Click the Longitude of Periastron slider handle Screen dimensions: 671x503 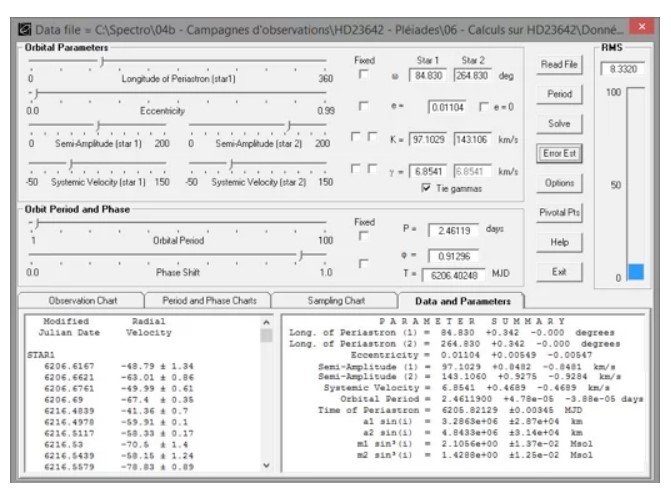pos(102,62)
